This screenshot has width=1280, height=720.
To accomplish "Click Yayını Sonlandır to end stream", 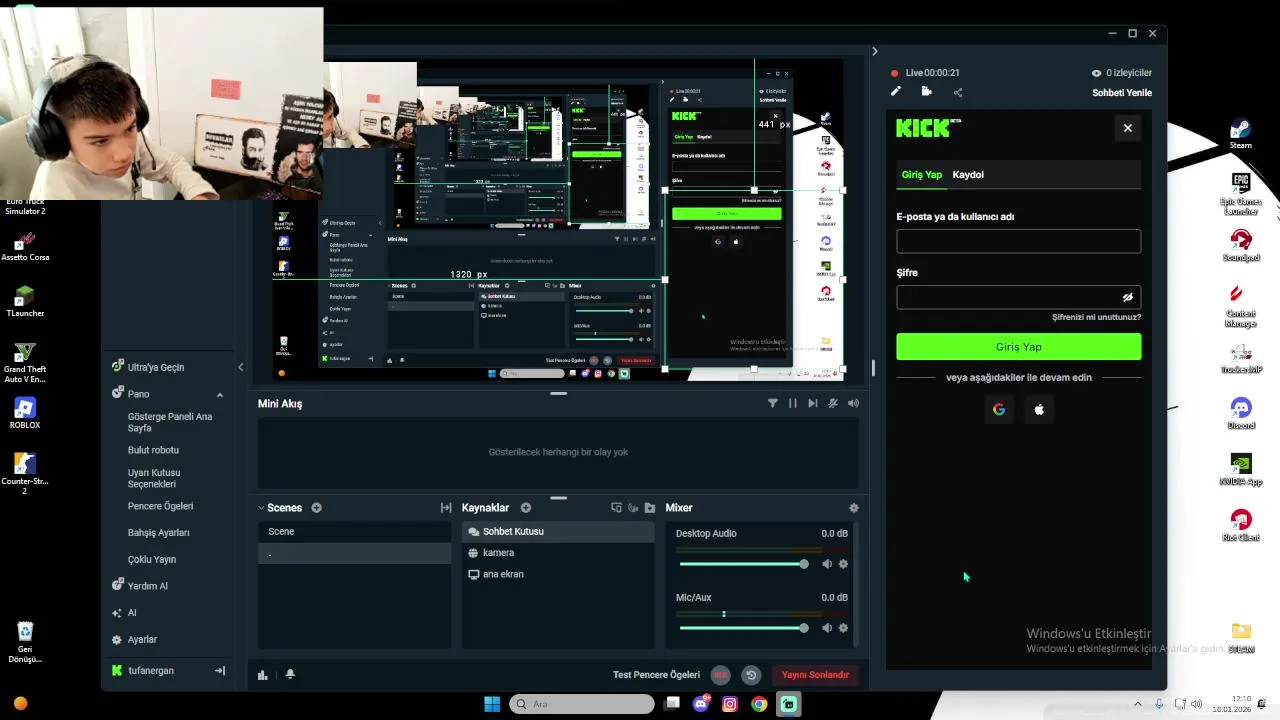I will [x=815, y=675].
